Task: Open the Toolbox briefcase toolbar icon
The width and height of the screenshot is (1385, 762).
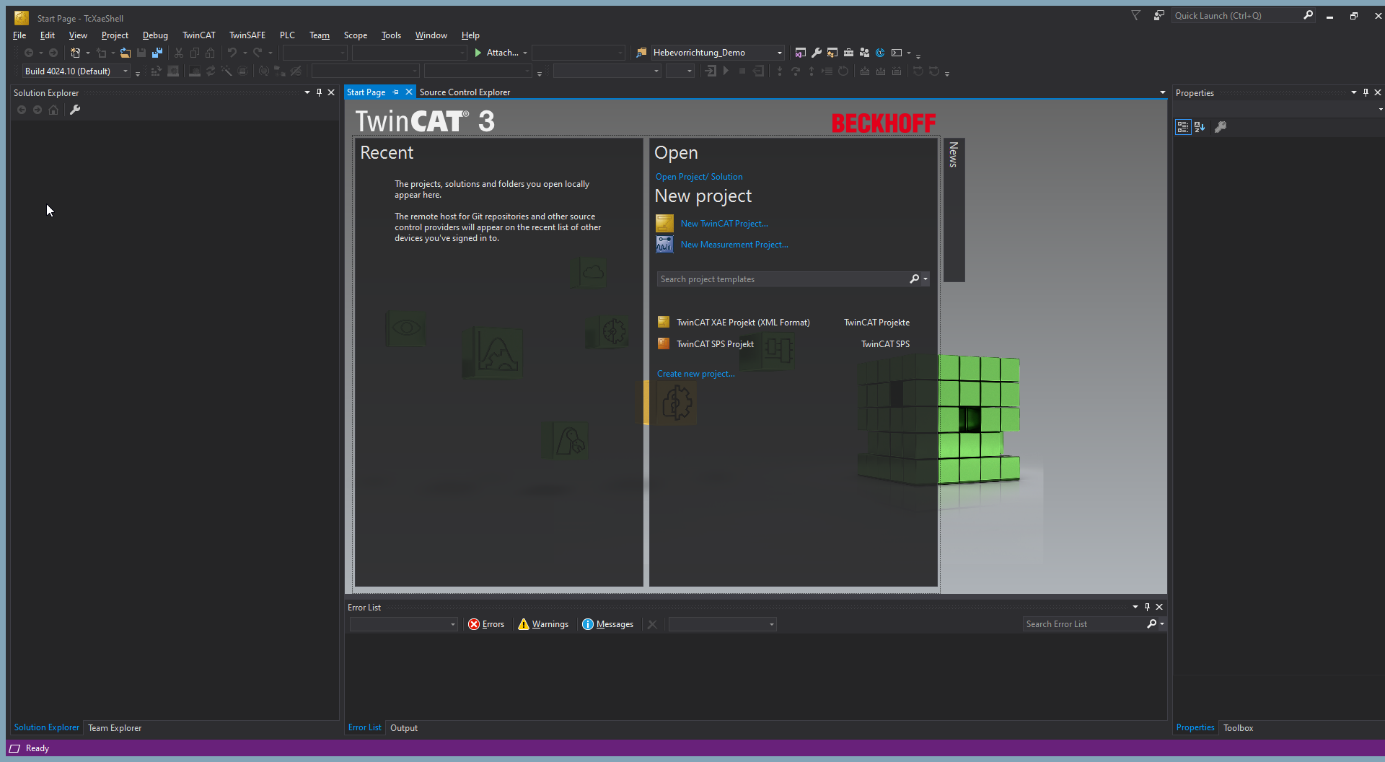Action: (x=849, y=53)
